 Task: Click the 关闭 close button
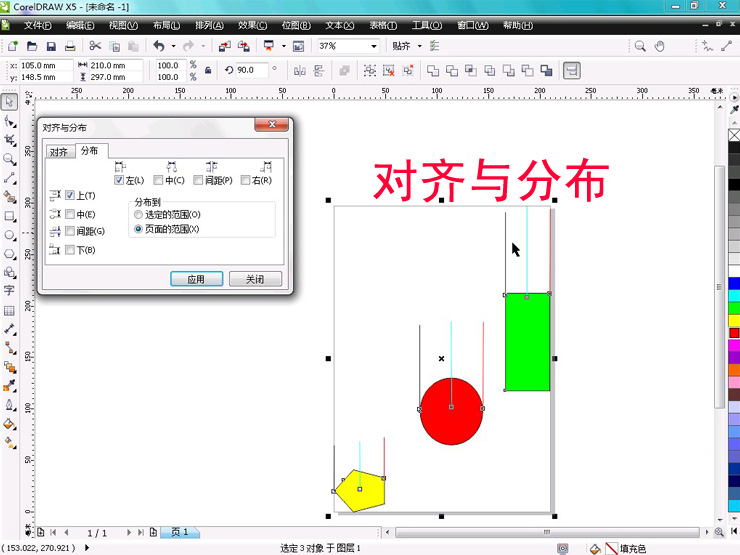255,280
